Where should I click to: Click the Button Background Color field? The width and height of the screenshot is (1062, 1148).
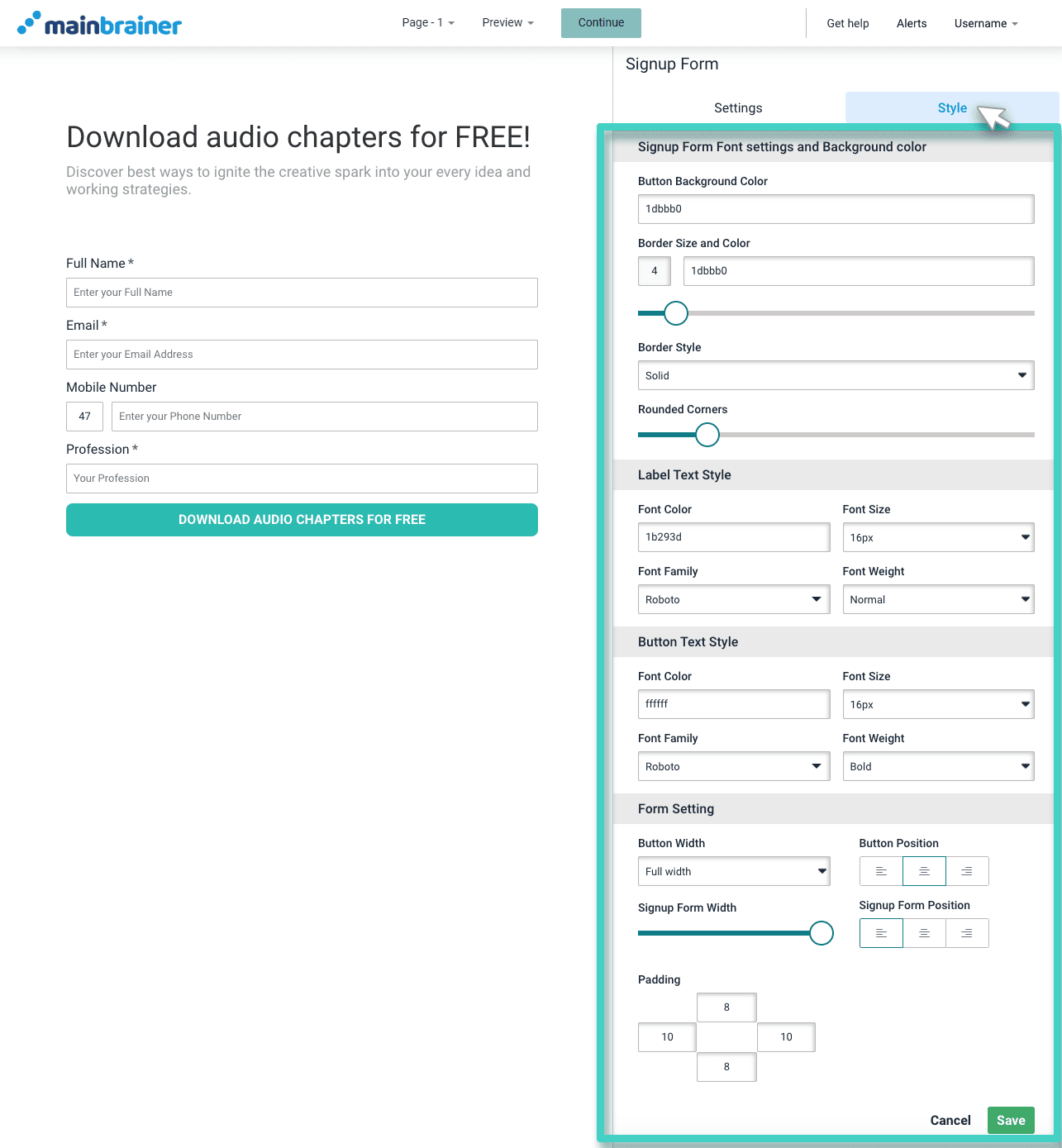[x=835, y=209]
